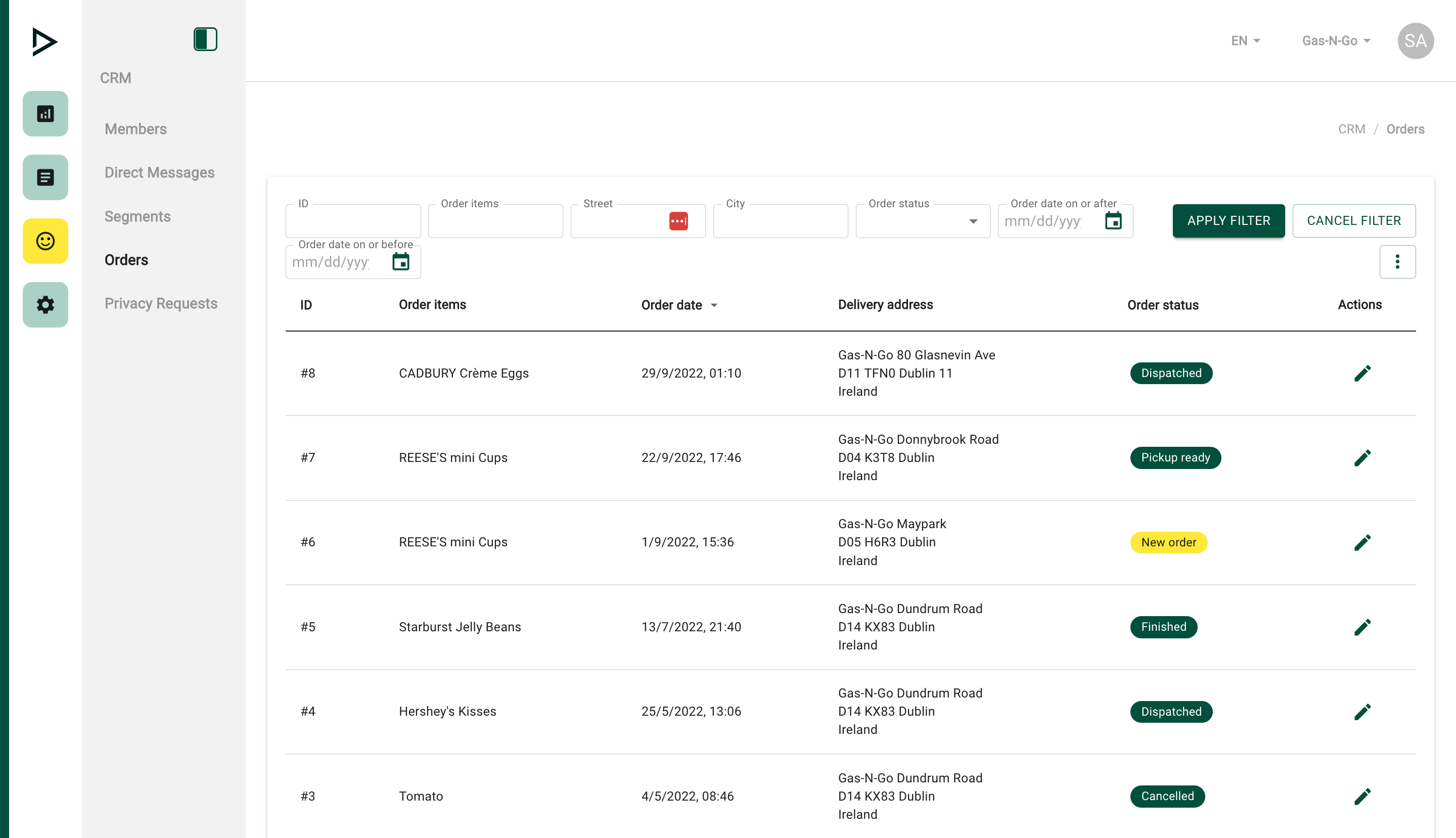Select the CRM smiley face icon

[45, 241]
